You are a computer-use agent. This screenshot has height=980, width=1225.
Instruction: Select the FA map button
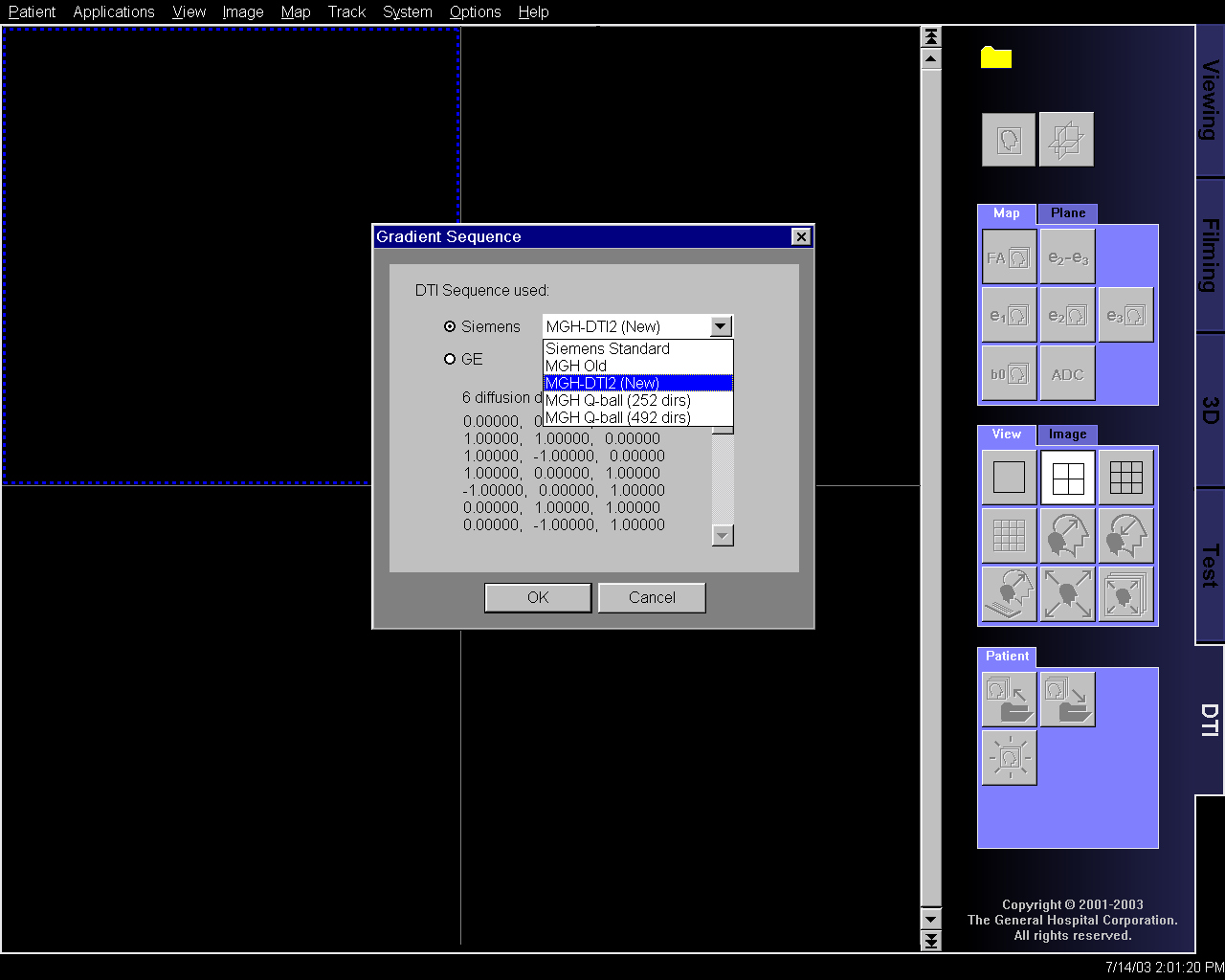pos(1009,256)
